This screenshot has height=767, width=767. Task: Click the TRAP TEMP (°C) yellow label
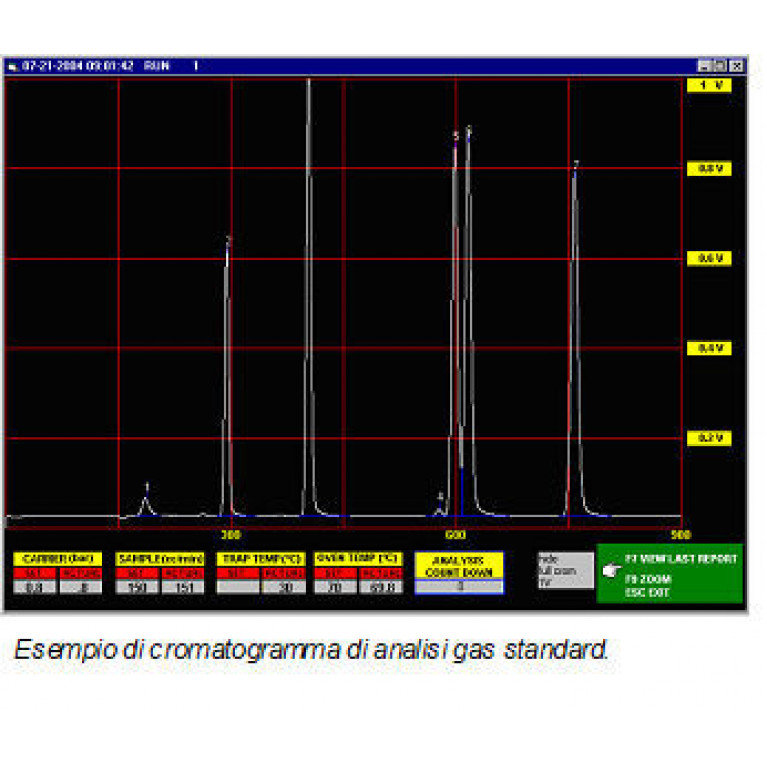click(x=261, y=559)
